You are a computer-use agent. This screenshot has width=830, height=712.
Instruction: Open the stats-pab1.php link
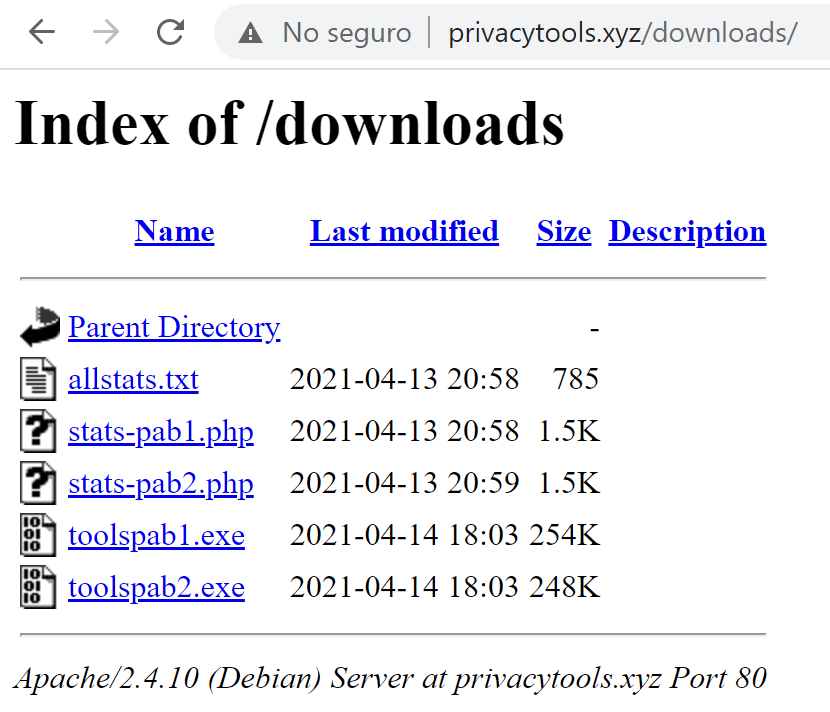[x=161, y=432]
